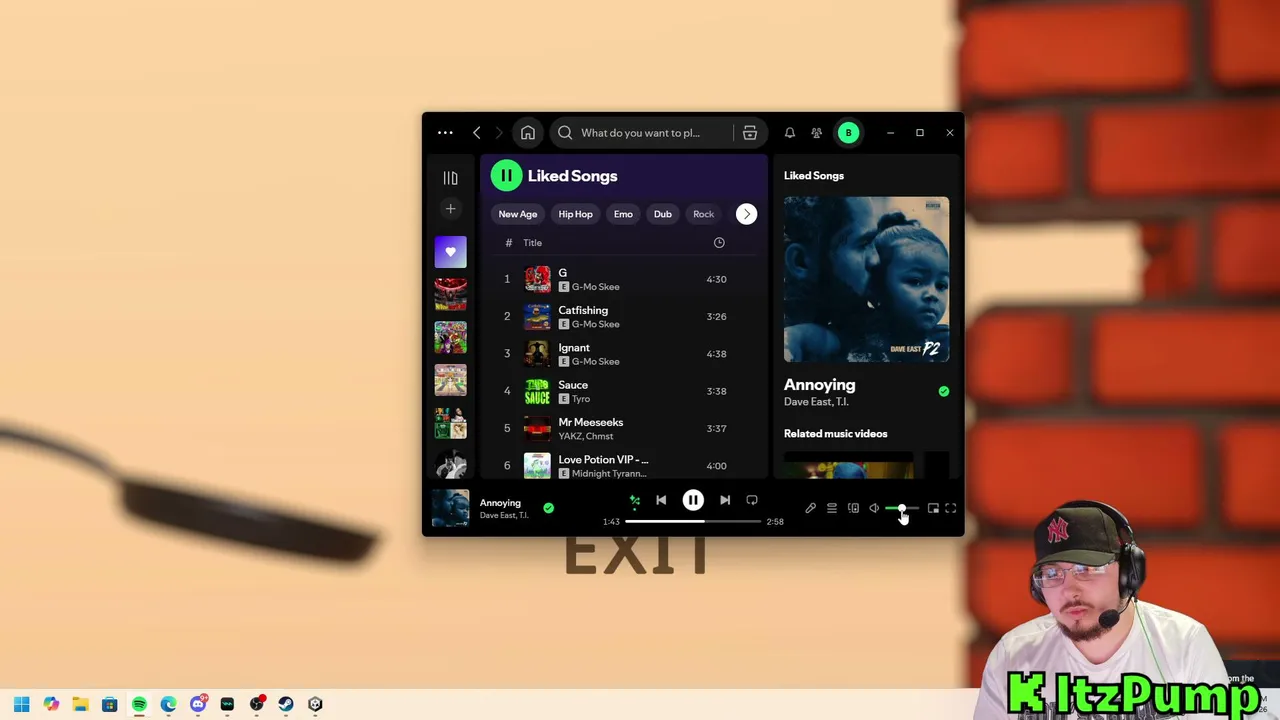Open the Browse icon in search bar

[x=750, y=133]
